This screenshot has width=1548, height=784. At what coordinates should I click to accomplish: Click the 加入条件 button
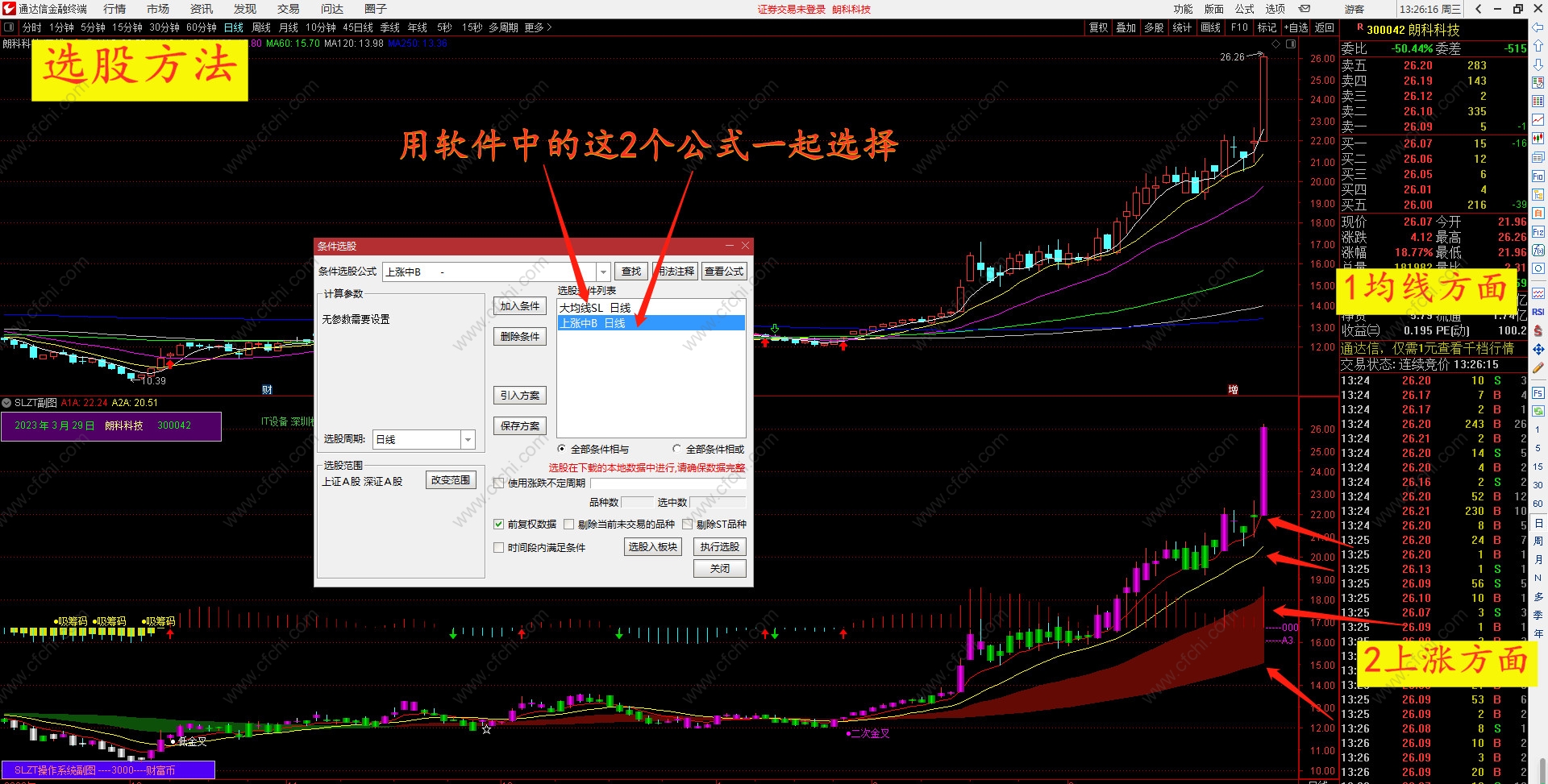[520, 306]
